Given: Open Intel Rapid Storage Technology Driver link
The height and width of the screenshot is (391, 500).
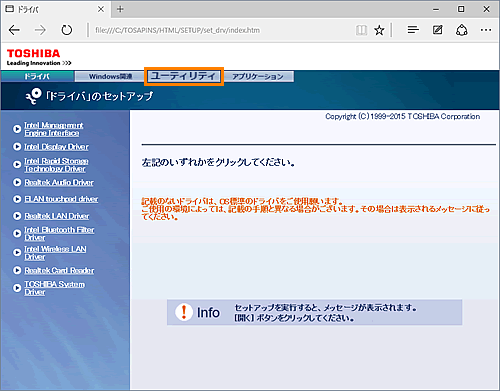Looking at the screenshot, I should tap(56, 165).
